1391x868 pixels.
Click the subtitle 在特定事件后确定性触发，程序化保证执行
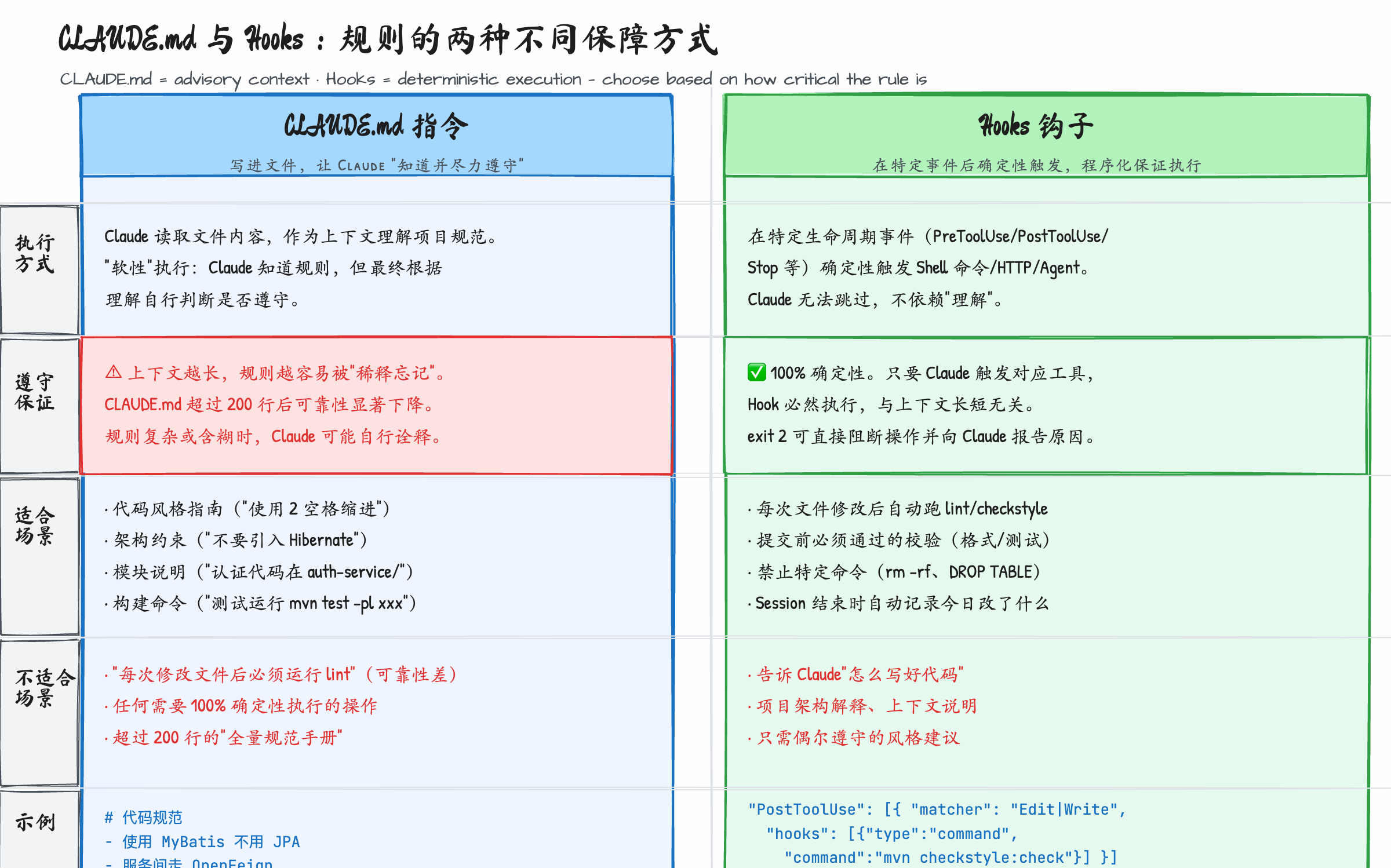[x=1037, y=166]
